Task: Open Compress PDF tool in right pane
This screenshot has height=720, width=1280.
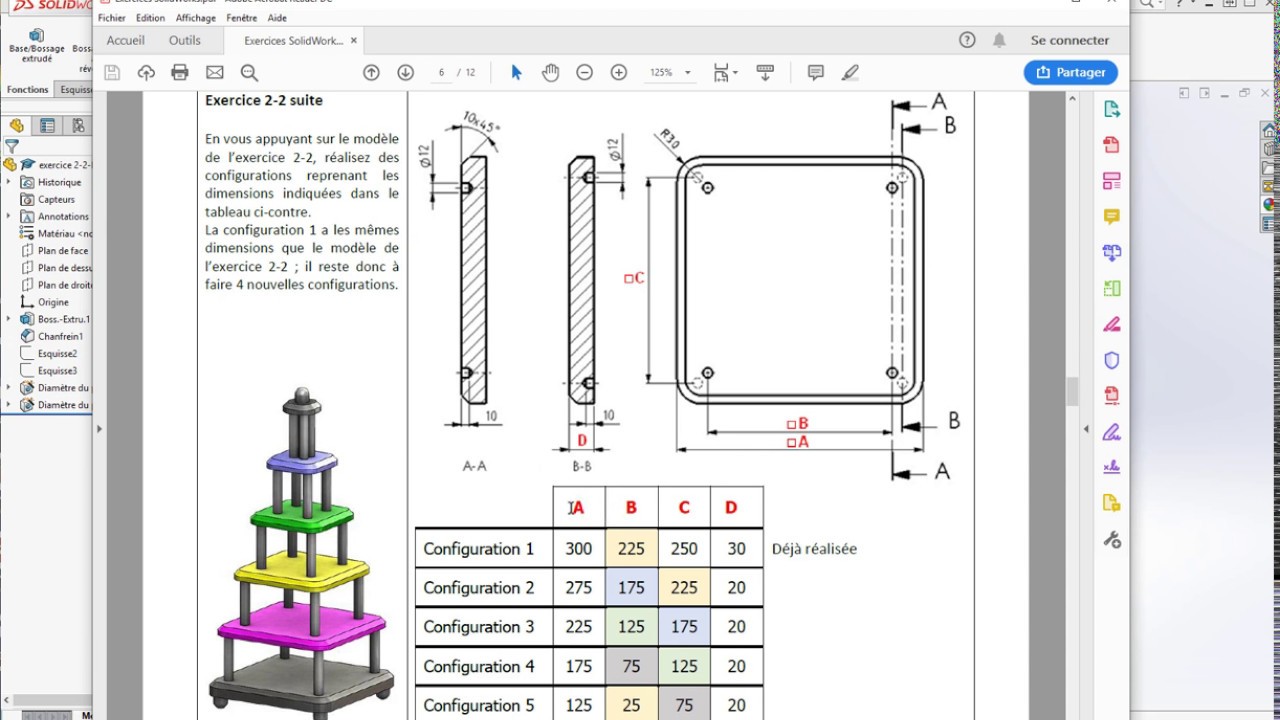Action: 1111,396
